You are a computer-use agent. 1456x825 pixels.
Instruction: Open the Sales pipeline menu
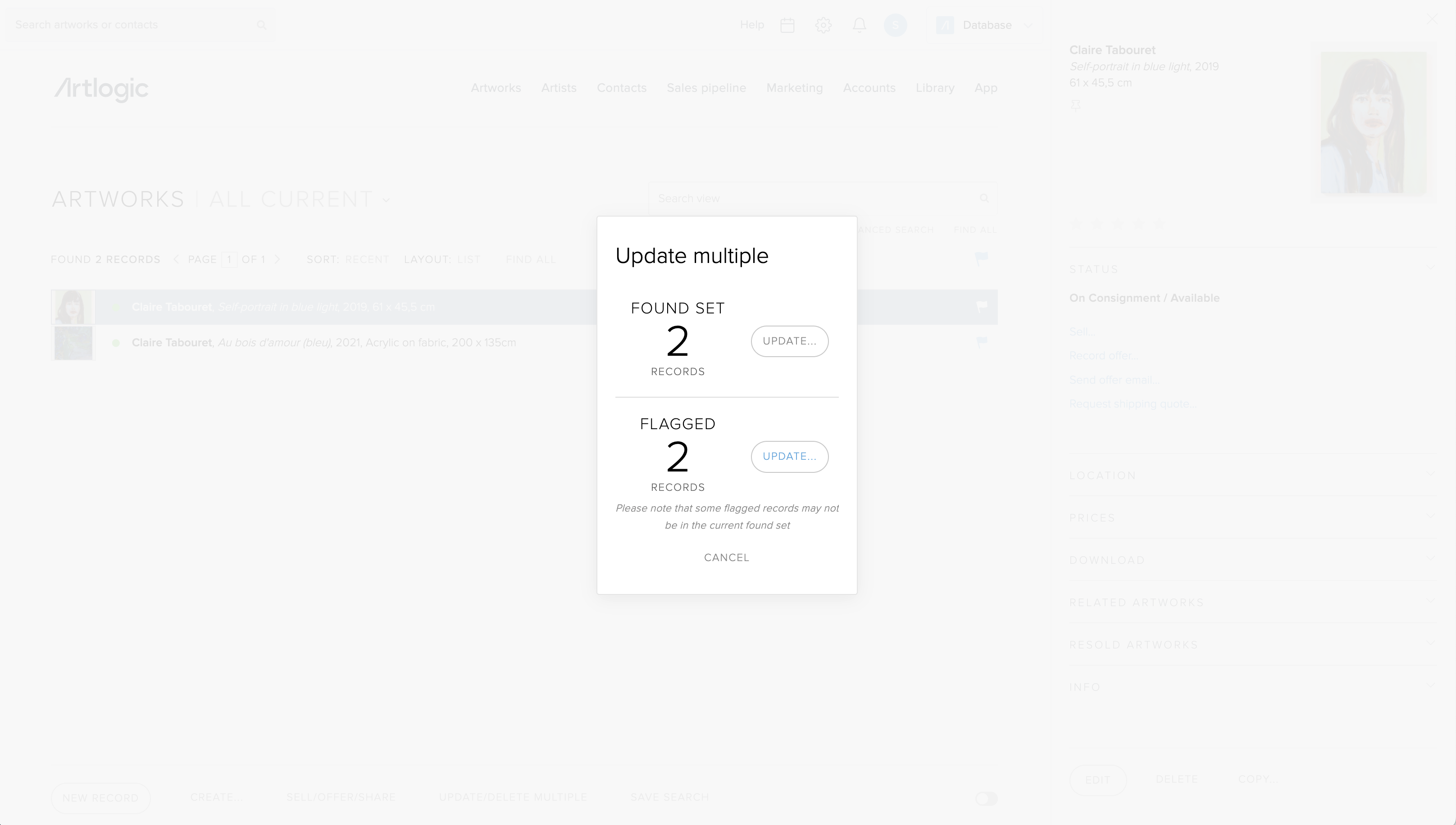(706, 88)
